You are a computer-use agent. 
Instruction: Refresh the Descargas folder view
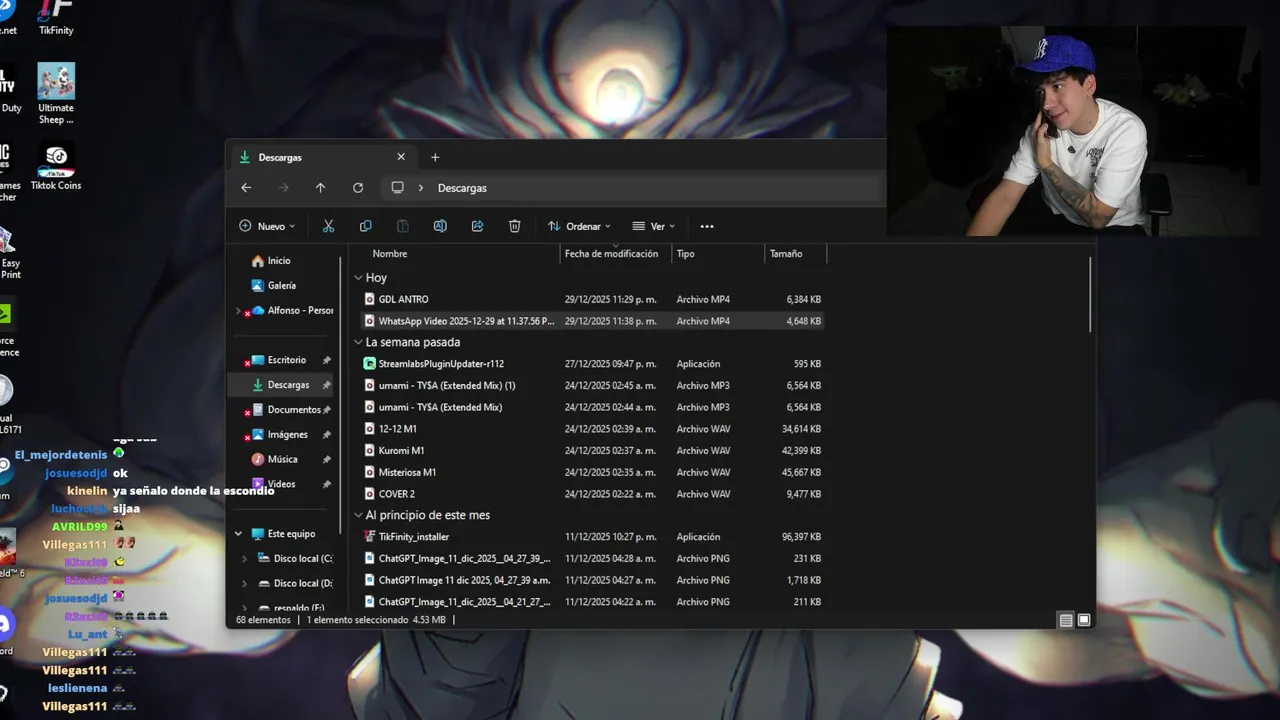pyautogui.click(x=358, y=188)
